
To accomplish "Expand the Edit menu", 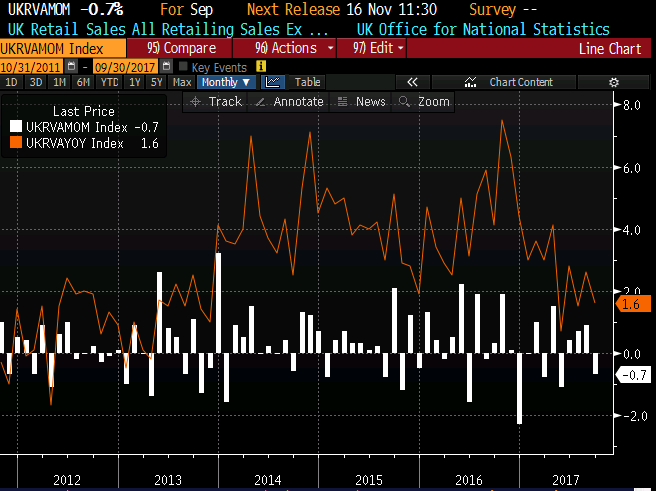I will (371, 47).
